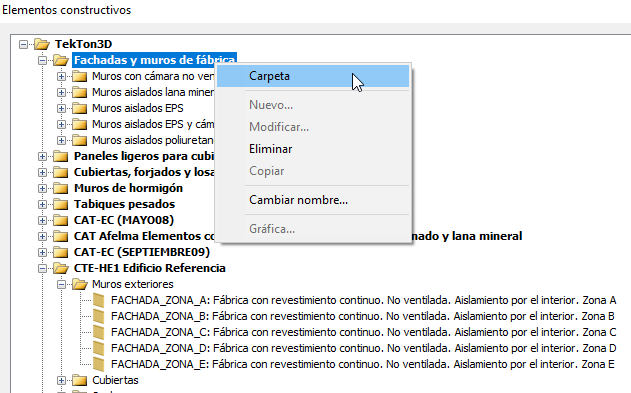
Task: Select the Tabiques pesados item
Action: coord(124,204)
